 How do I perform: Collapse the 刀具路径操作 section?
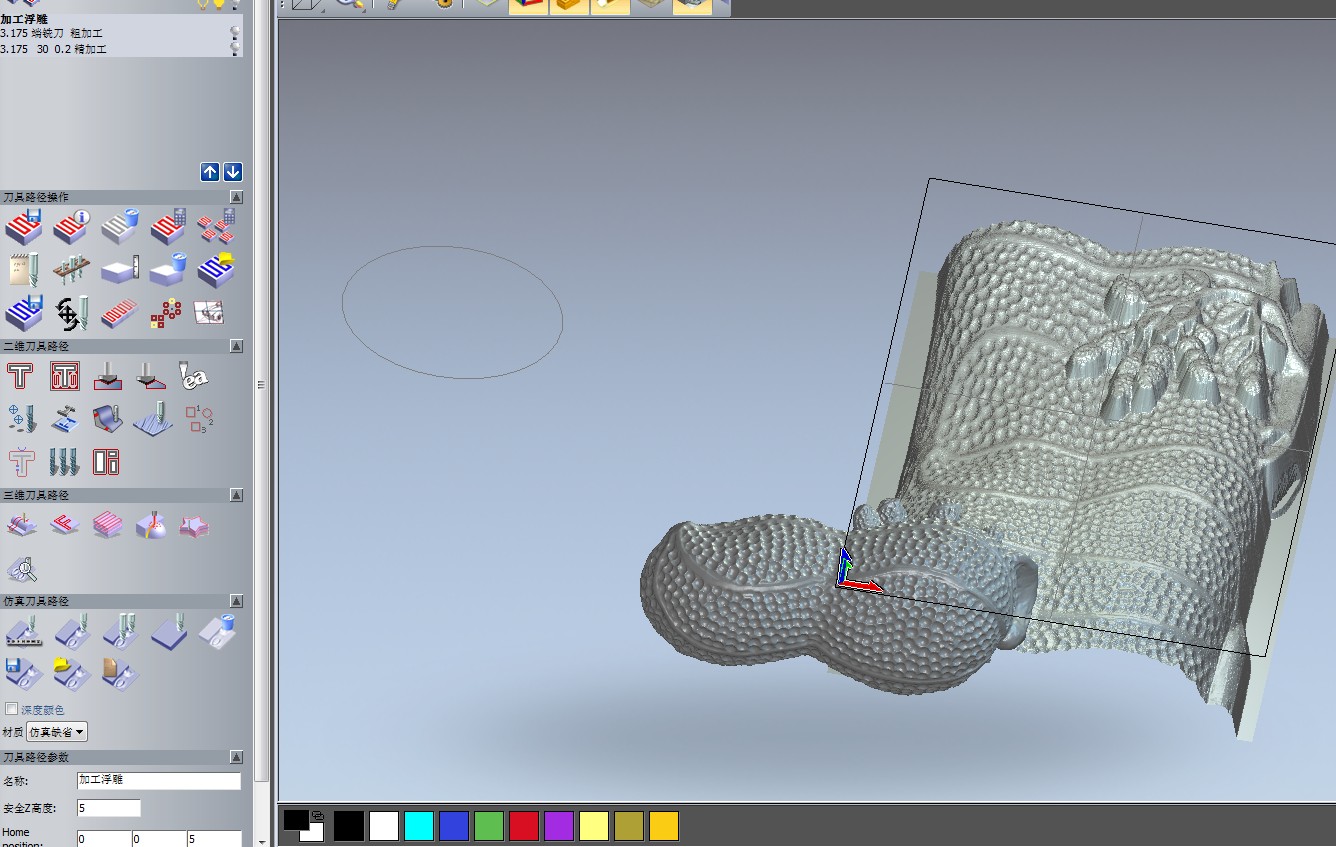(236, 197)
